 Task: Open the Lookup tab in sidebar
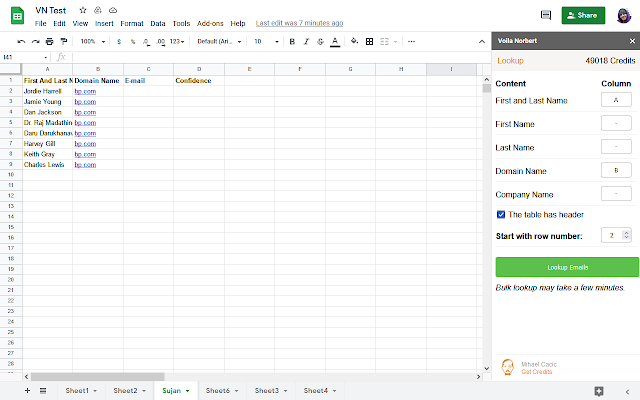(510, 60)
